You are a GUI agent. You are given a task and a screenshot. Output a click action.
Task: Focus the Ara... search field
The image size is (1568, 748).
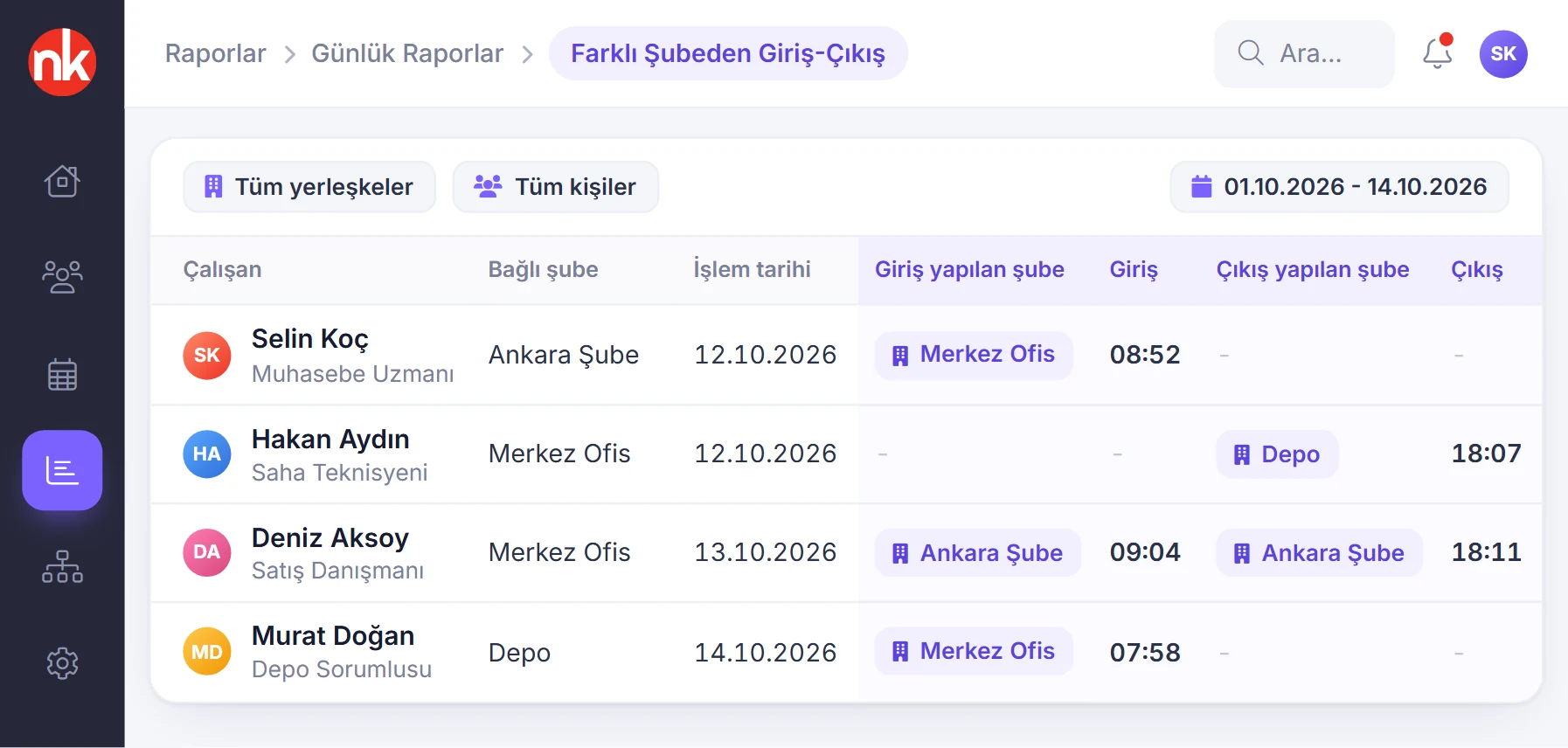(x=1304, y=53)
